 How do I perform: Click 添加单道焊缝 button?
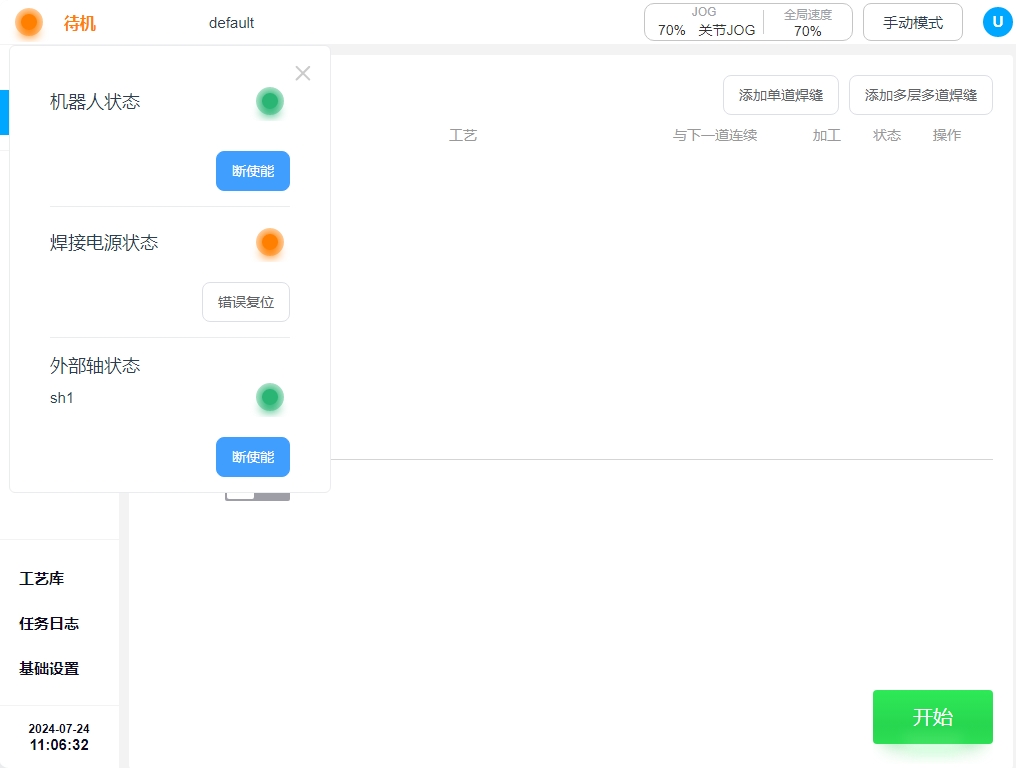coord(780,95)
